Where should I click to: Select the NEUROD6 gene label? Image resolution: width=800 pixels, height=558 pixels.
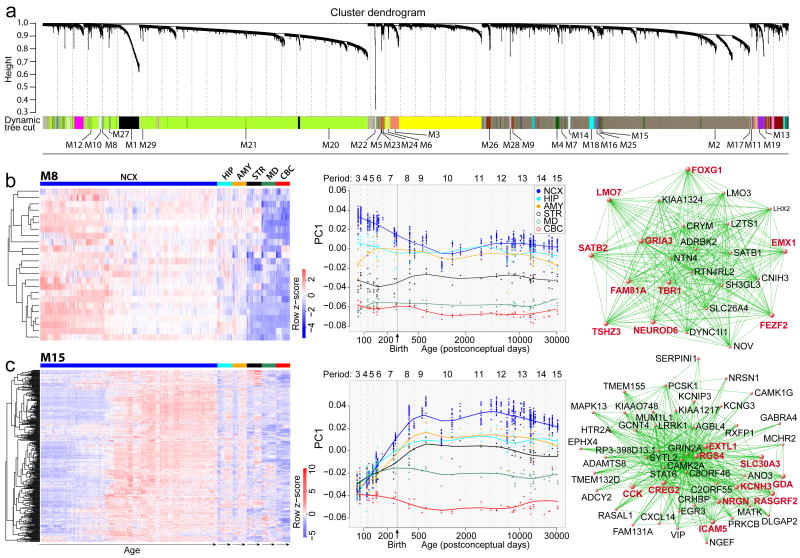coord(656,331)
